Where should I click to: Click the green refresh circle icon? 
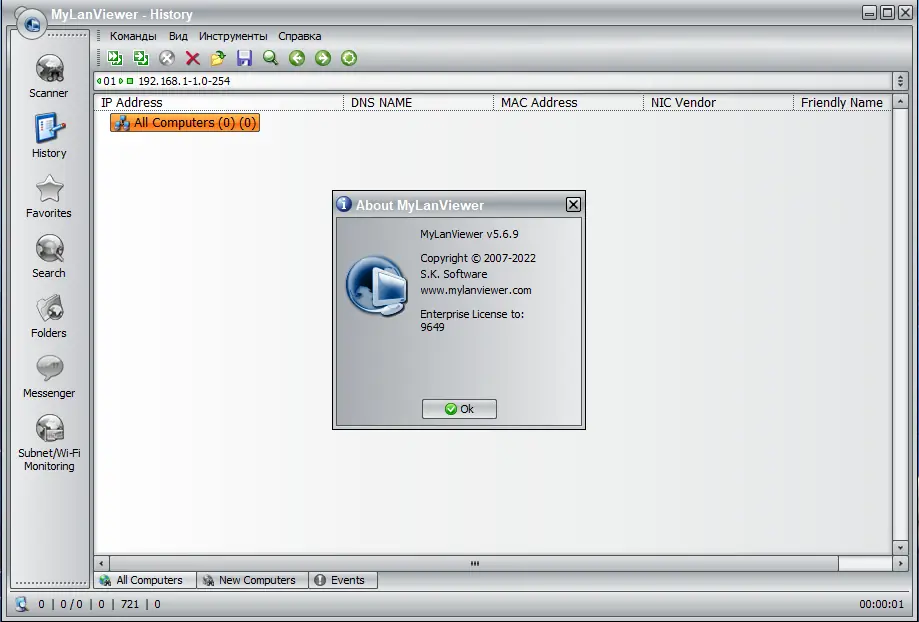(x=349, y=58)
